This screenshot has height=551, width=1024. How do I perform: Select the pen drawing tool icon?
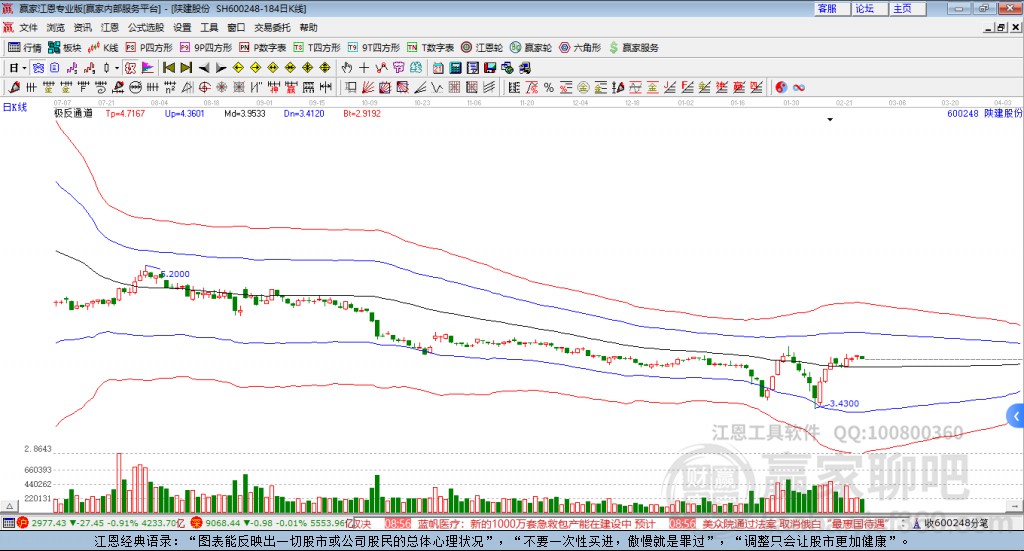pos(14,87)
